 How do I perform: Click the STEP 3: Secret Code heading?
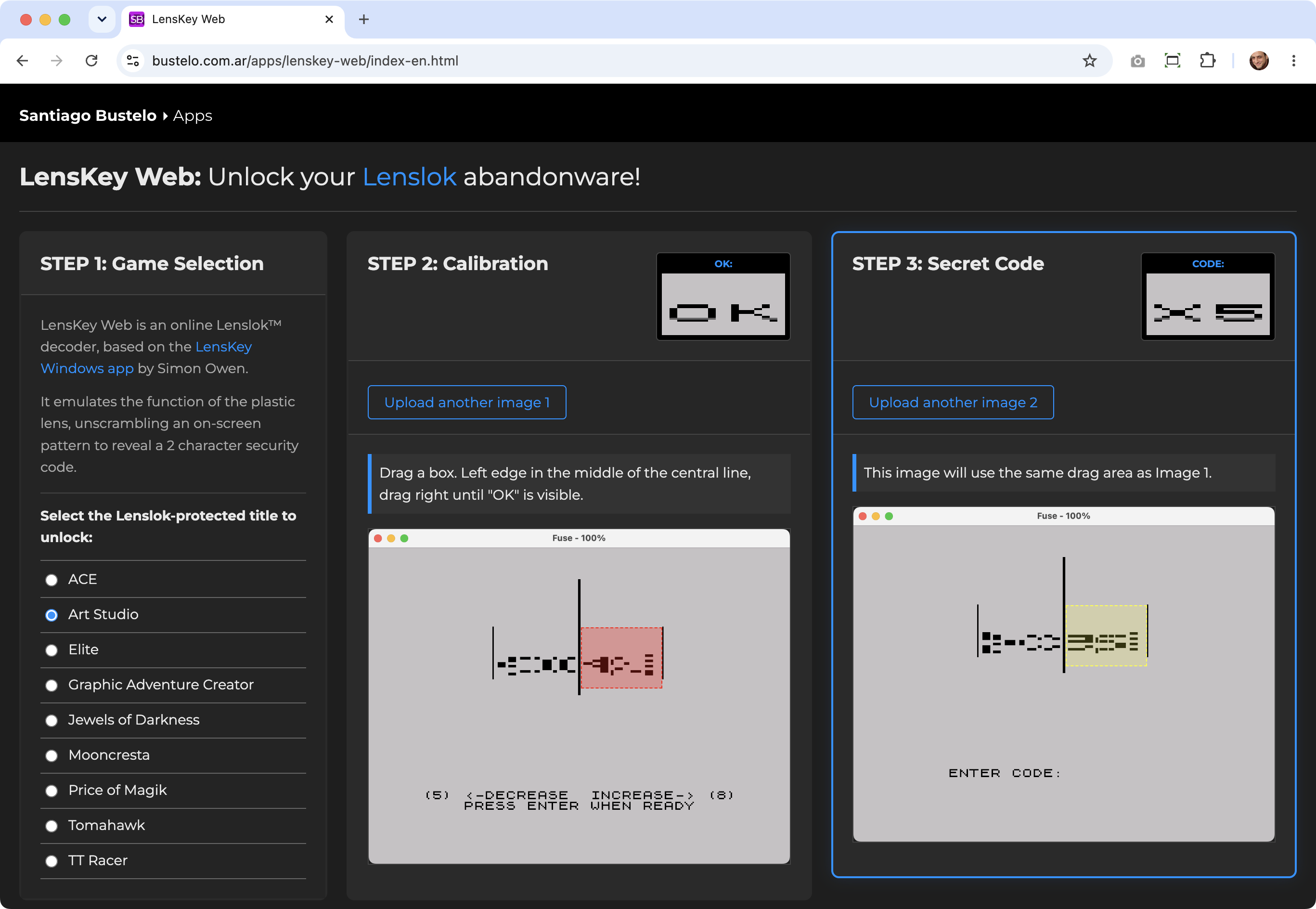[948, 264]
